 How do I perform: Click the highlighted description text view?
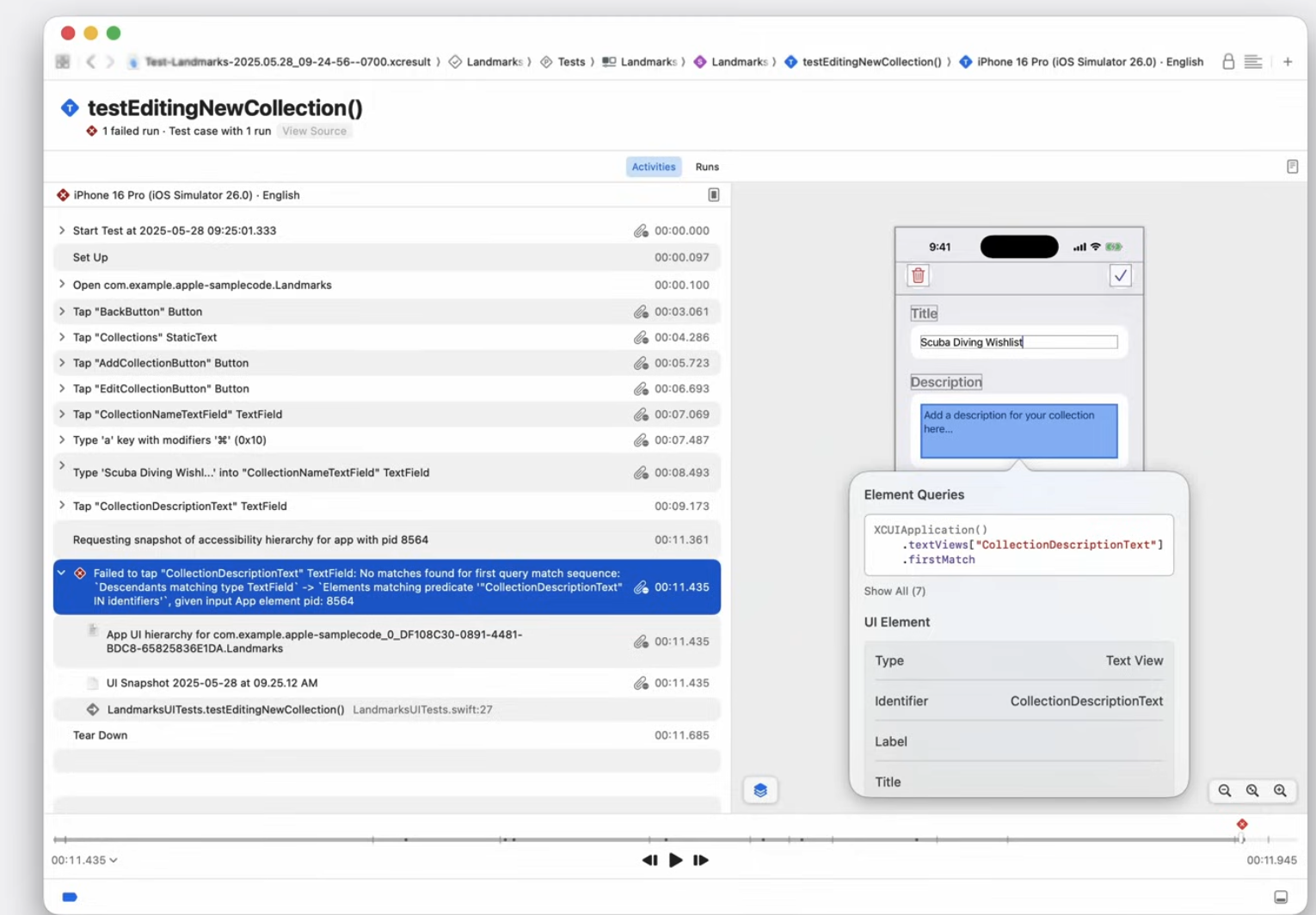[x=1018, y=431]
